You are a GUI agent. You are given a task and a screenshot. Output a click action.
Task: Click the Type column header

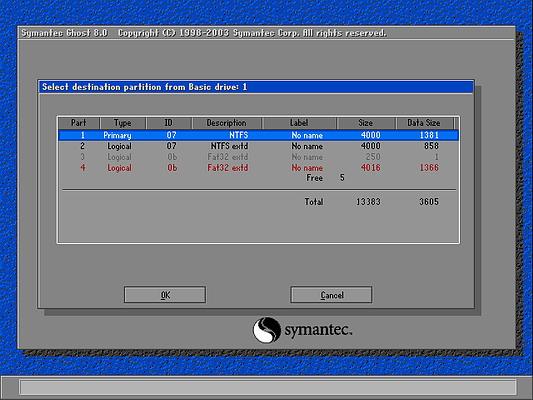click(x=123, y=123)
